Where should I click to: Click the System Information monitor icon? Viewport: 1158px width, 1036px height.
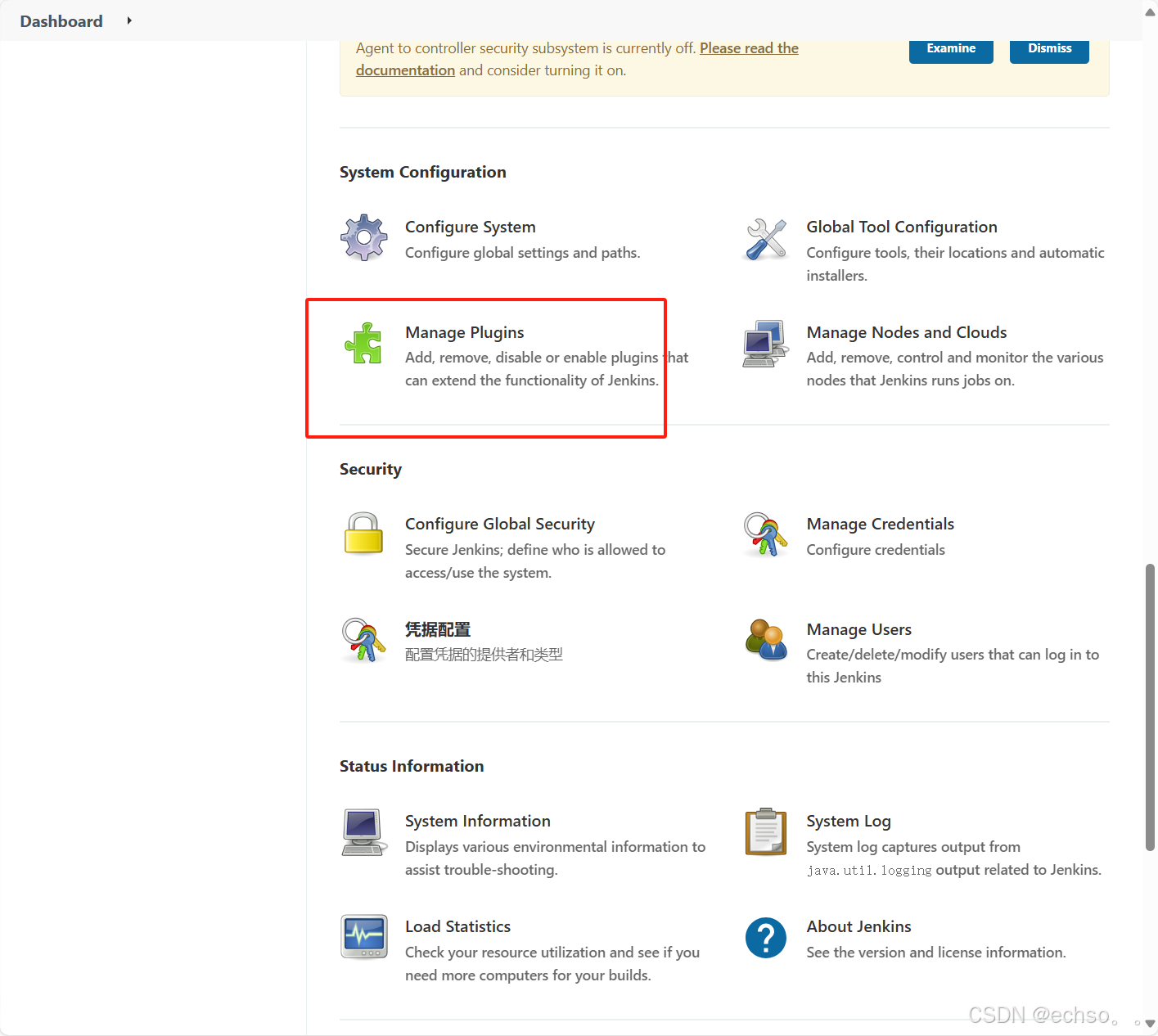[363, 832]
